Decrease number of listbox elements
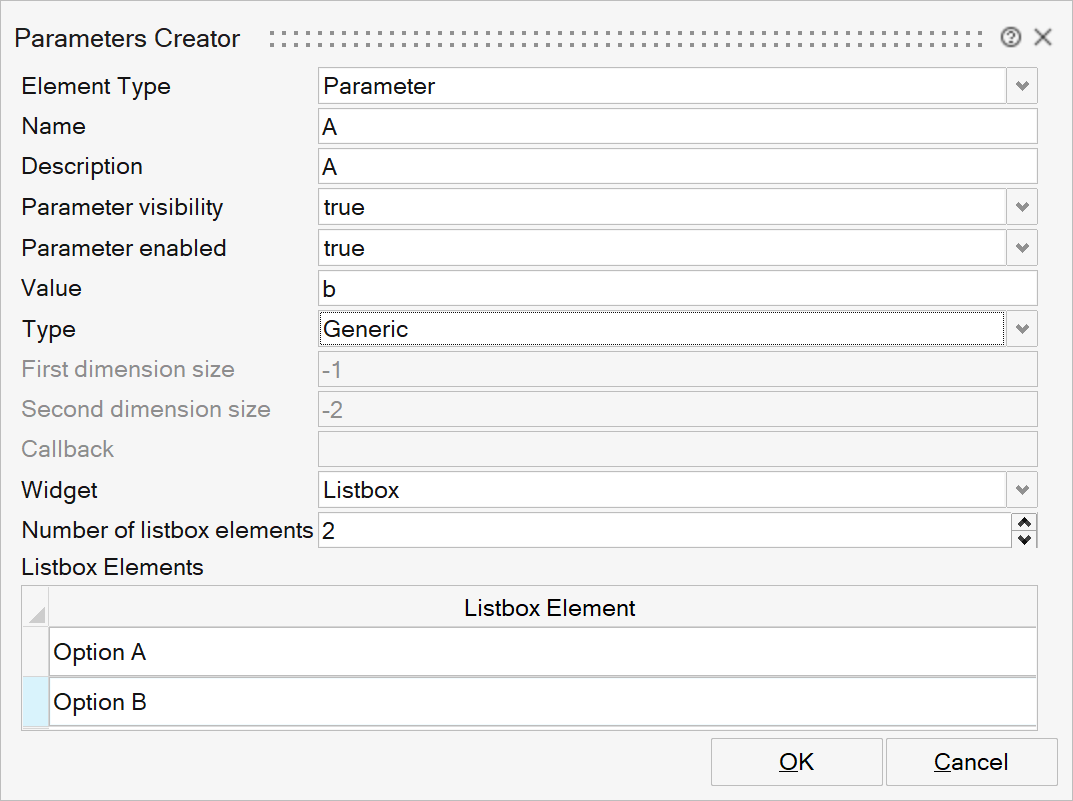 click(1024, 540)
